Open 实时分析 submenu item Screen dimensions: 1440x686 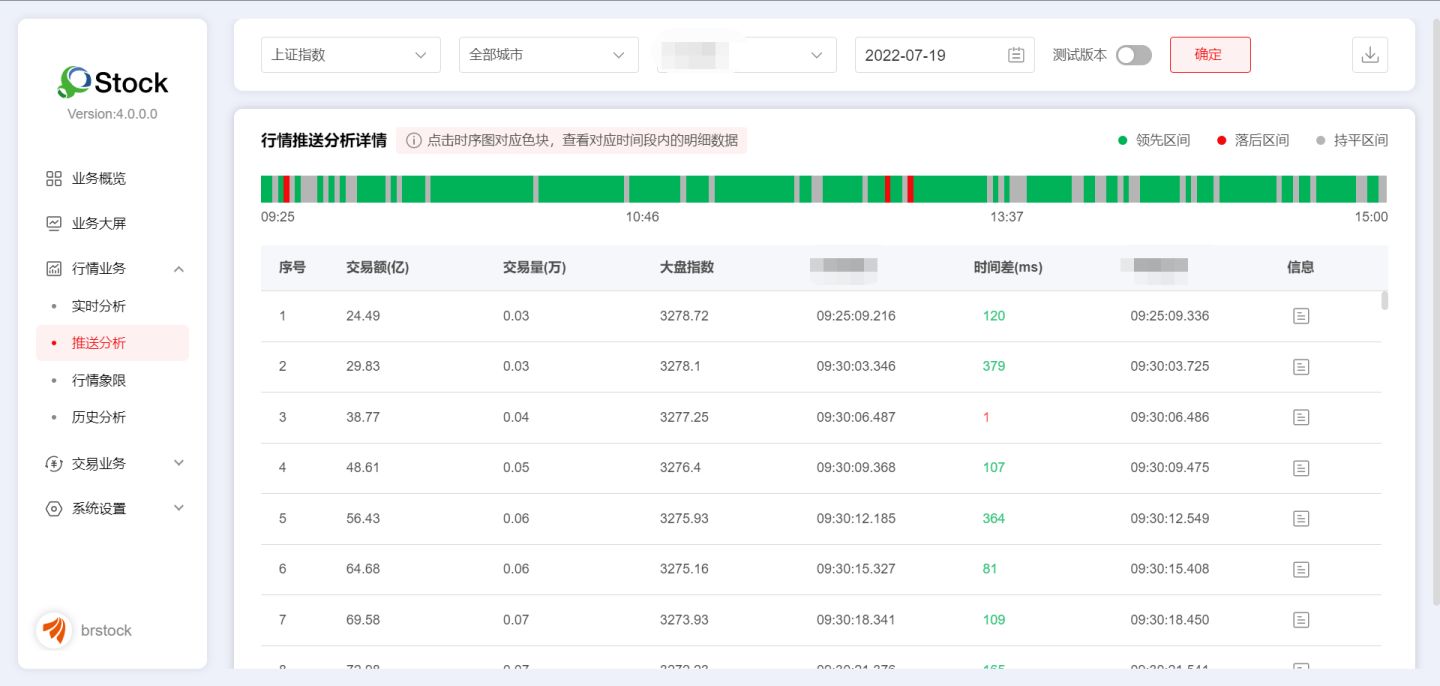[98, 306]
